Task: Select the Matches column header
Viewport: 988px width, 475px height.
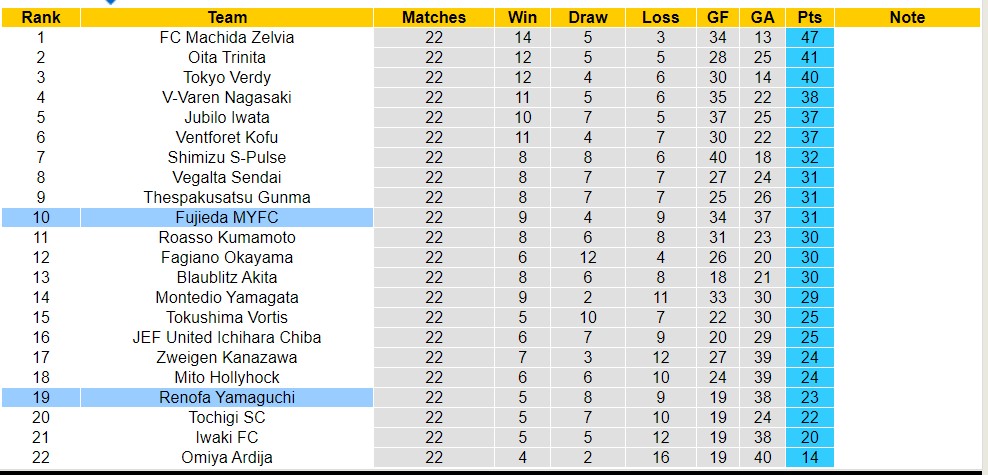Action: pyautogui.click(x=434, y=17)
